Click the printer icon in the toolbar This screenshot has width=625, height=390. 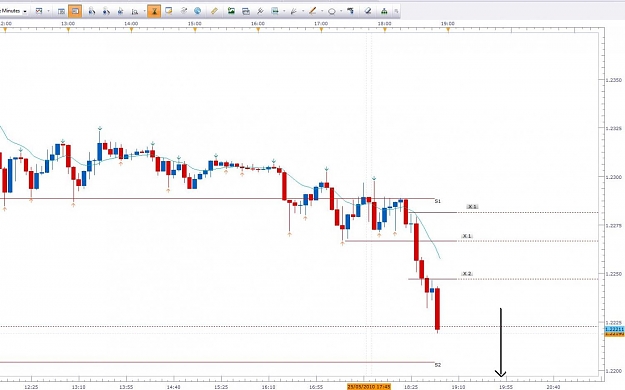246,11
